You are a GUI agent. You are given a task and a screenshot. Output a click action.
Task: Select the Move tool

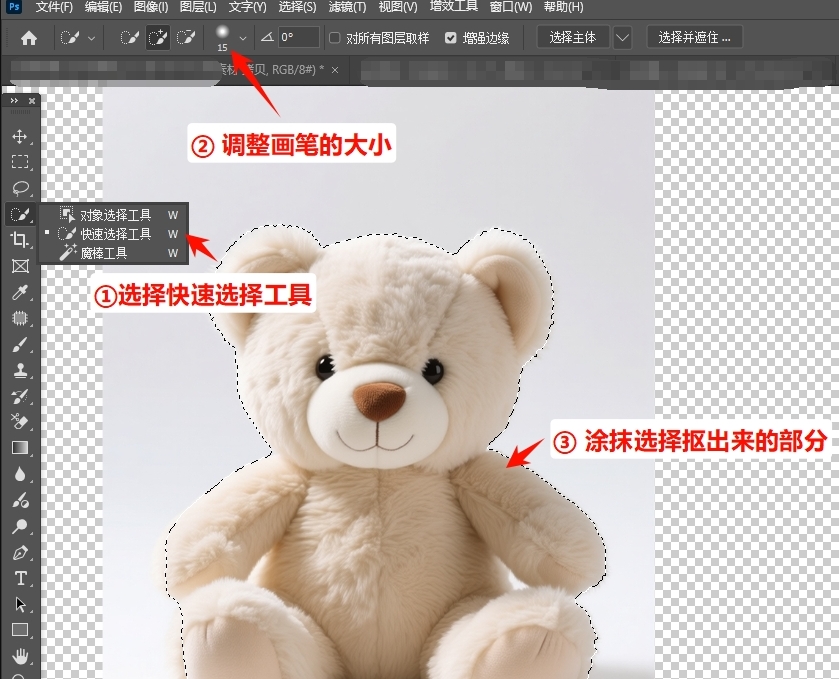coord(20,134)
